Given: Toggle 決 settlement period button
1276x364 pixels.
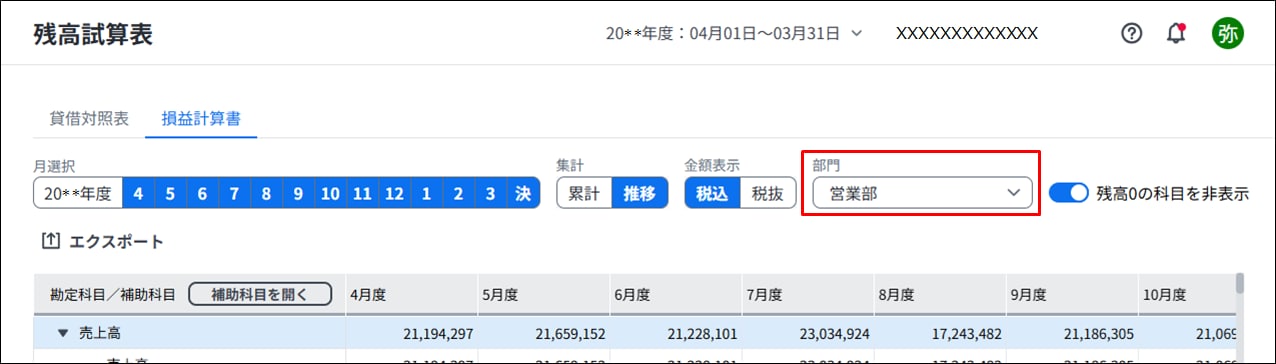Looking at the screenshot, I should pos(523,193).
